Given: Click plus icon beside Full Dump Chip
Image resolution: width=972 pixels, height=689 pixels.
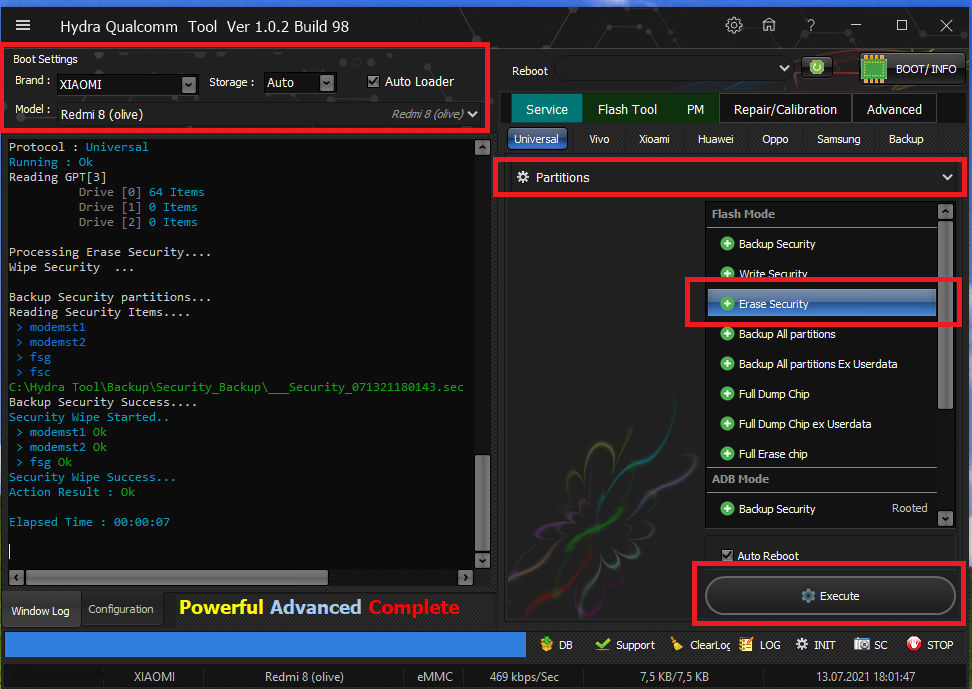Looking at the screenshot, I should coord(727,394).
